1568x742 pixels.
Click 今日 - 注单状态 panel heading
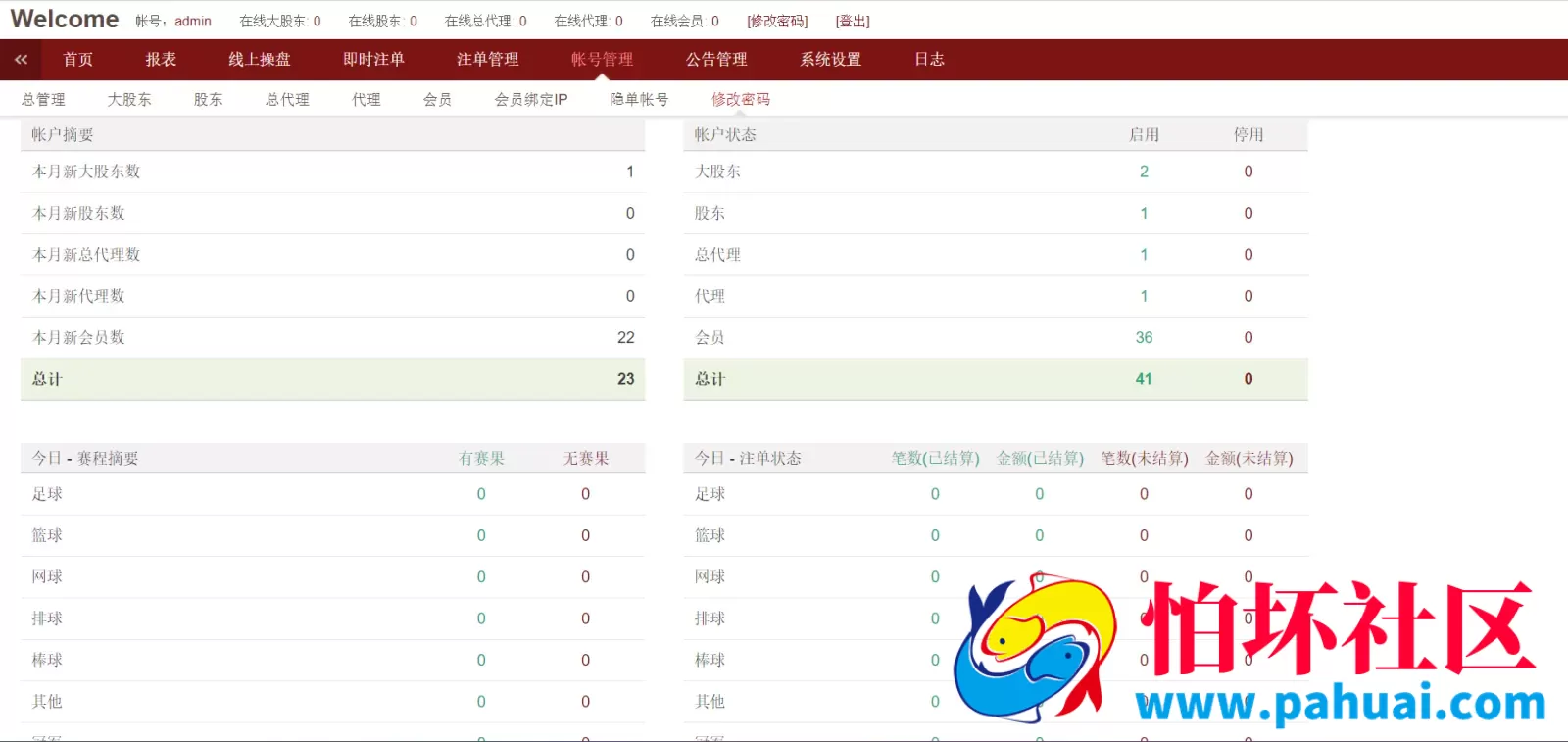(x=748, y=459)
